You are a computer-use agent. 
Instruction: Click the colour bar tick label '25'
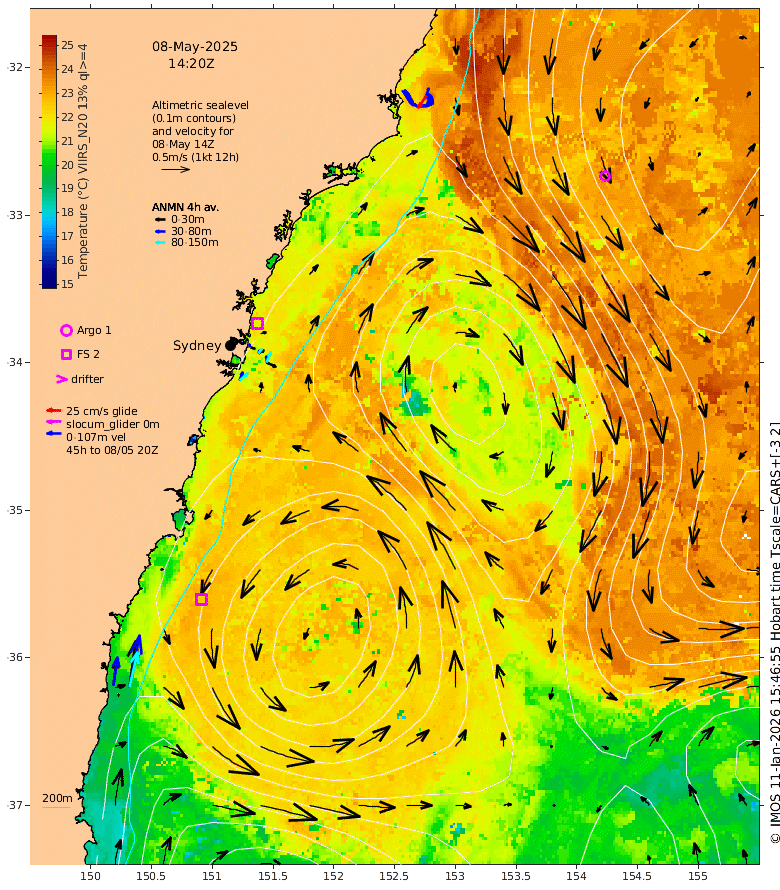tap(67, 45)
